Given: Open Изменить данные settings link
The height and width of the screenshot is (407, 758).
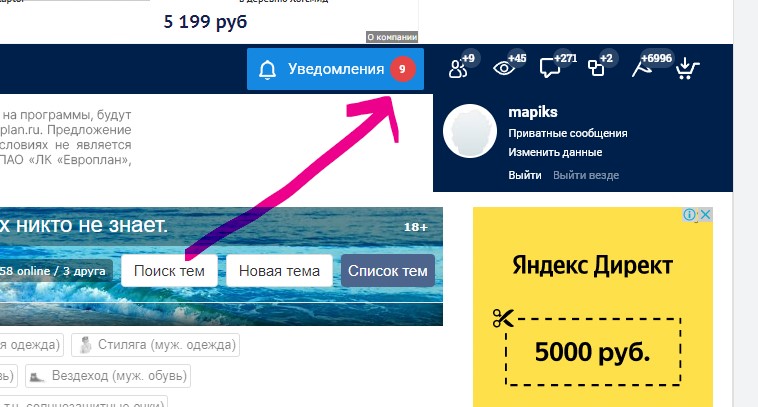Looking at the screenshot, I should point(555,152).
